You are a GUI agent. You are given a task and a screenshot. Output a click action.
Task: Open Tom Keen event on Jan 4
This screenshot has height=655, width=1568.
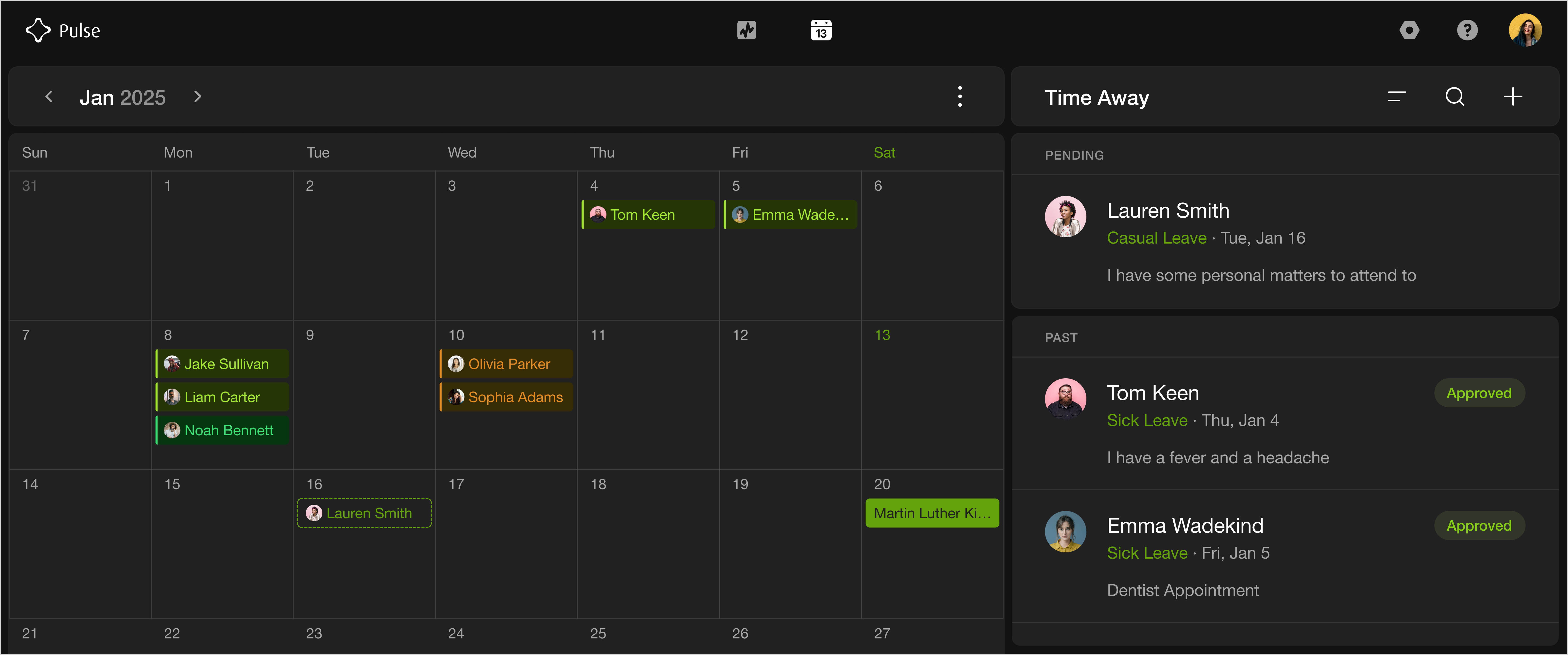(x=648, y=215)
